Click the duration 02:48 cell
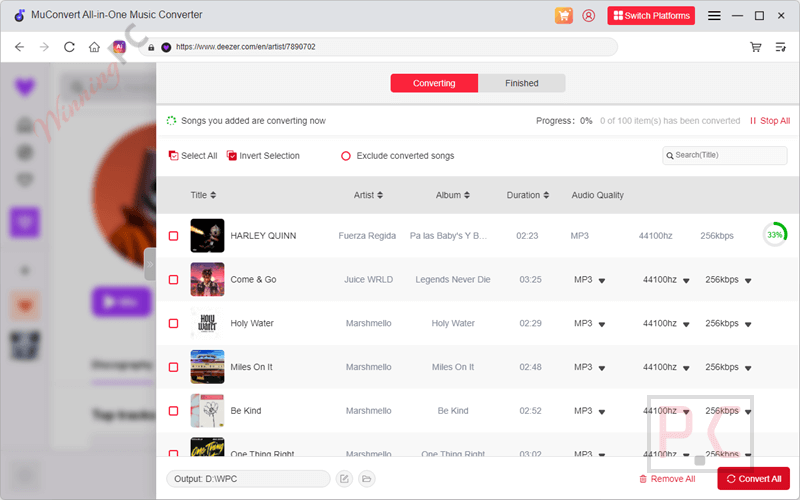 tap(530, 367)
